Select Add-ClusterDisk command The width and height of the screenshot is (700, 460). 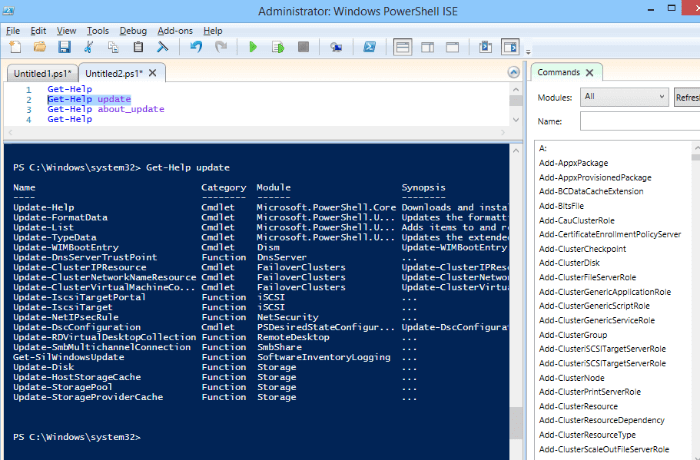pos(569,263)
